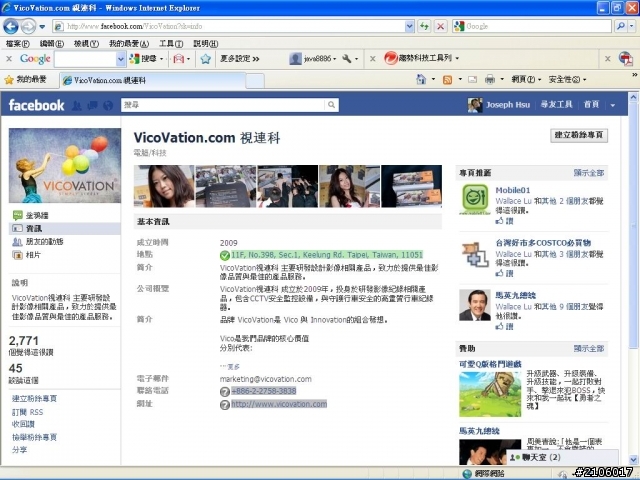Open the 安全性 (Safety) command bar dropdown

click(x=567, y=80)
